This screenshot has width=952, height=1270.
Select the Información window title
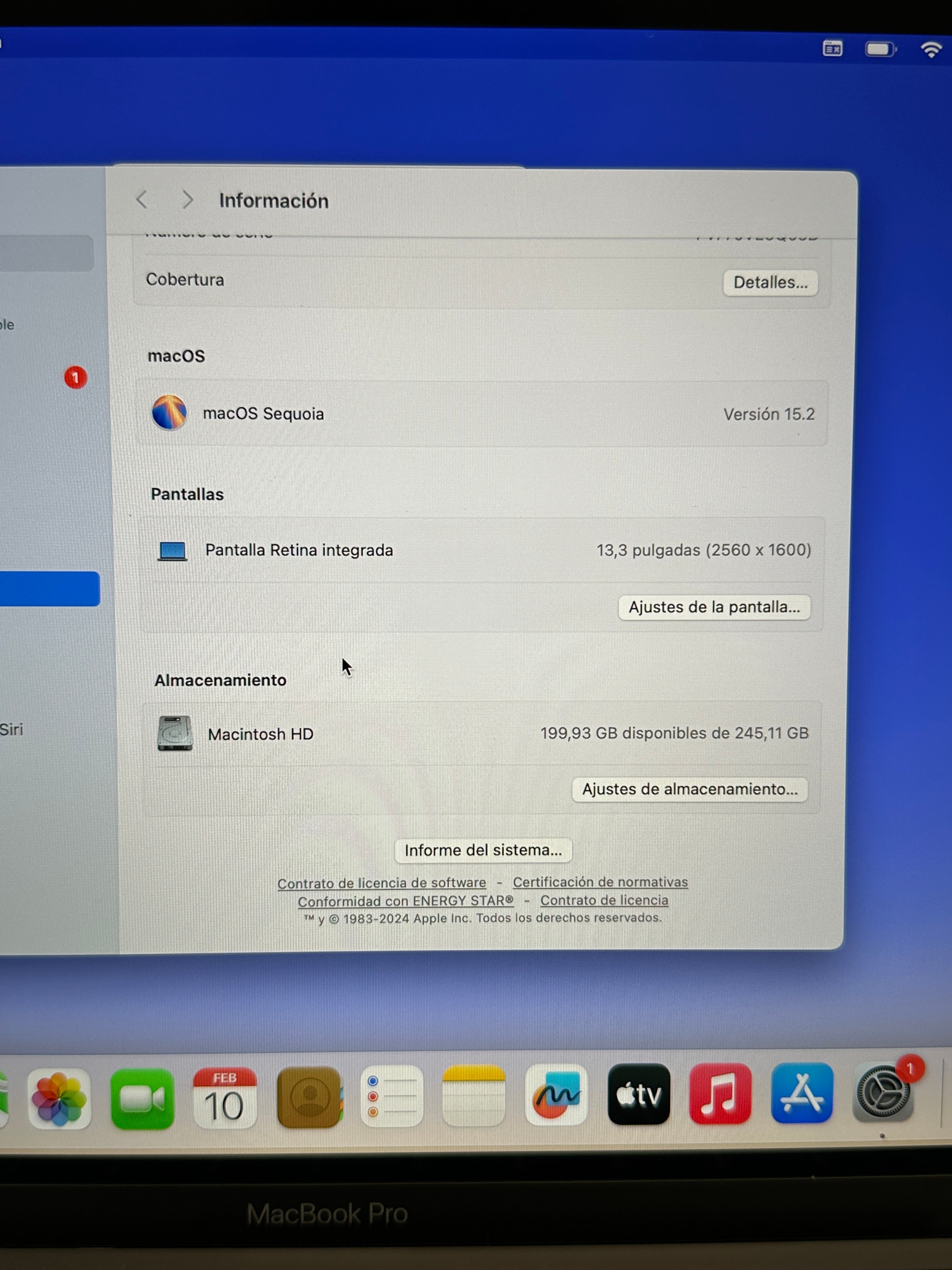click(274, 200)
